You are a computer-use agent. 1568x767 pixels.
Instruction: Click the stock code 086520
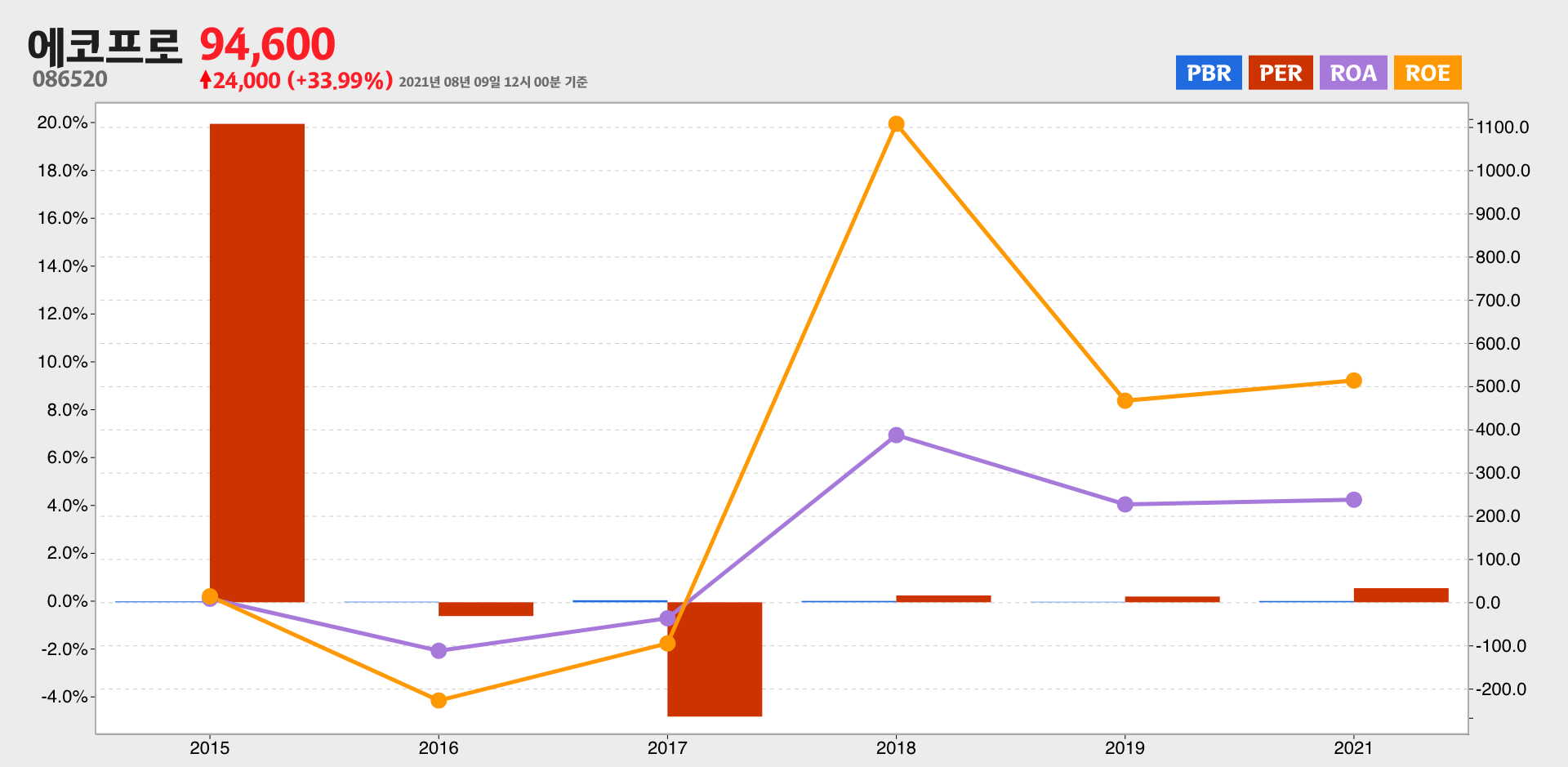coord(70,79)
